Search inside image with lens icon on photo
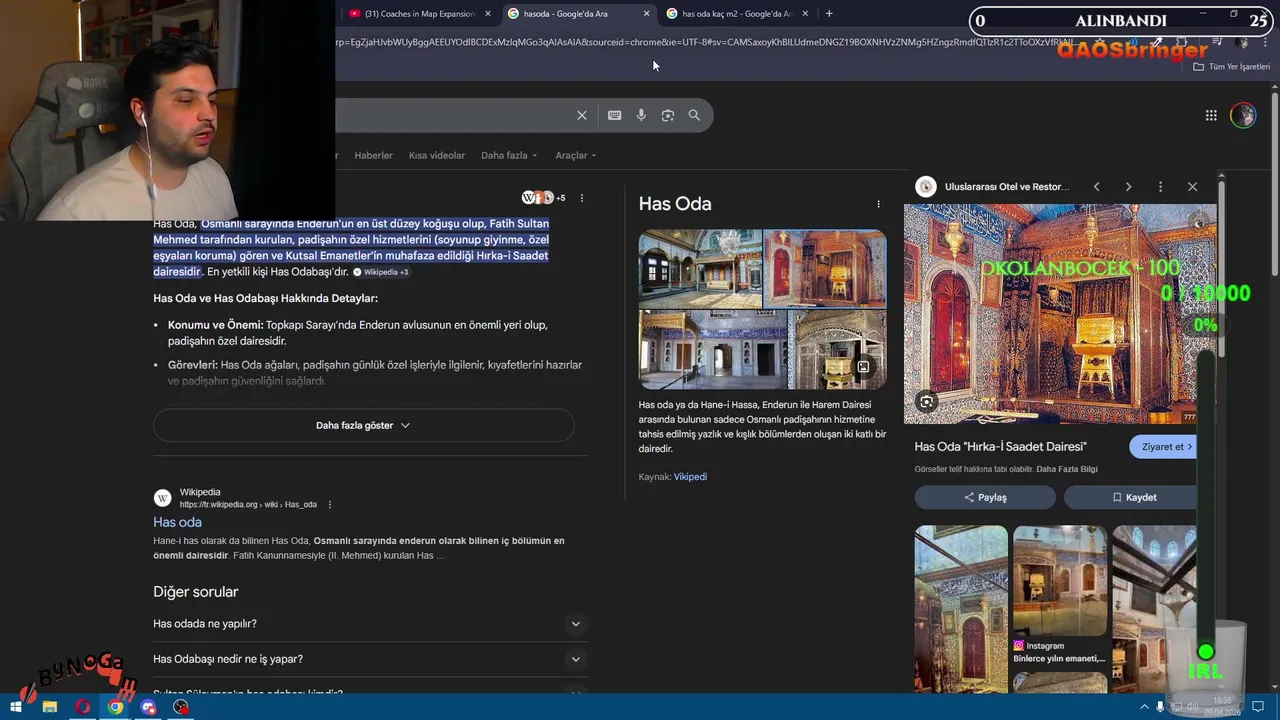The width and height of the screenshot is (1280, 720). (926, 402)
